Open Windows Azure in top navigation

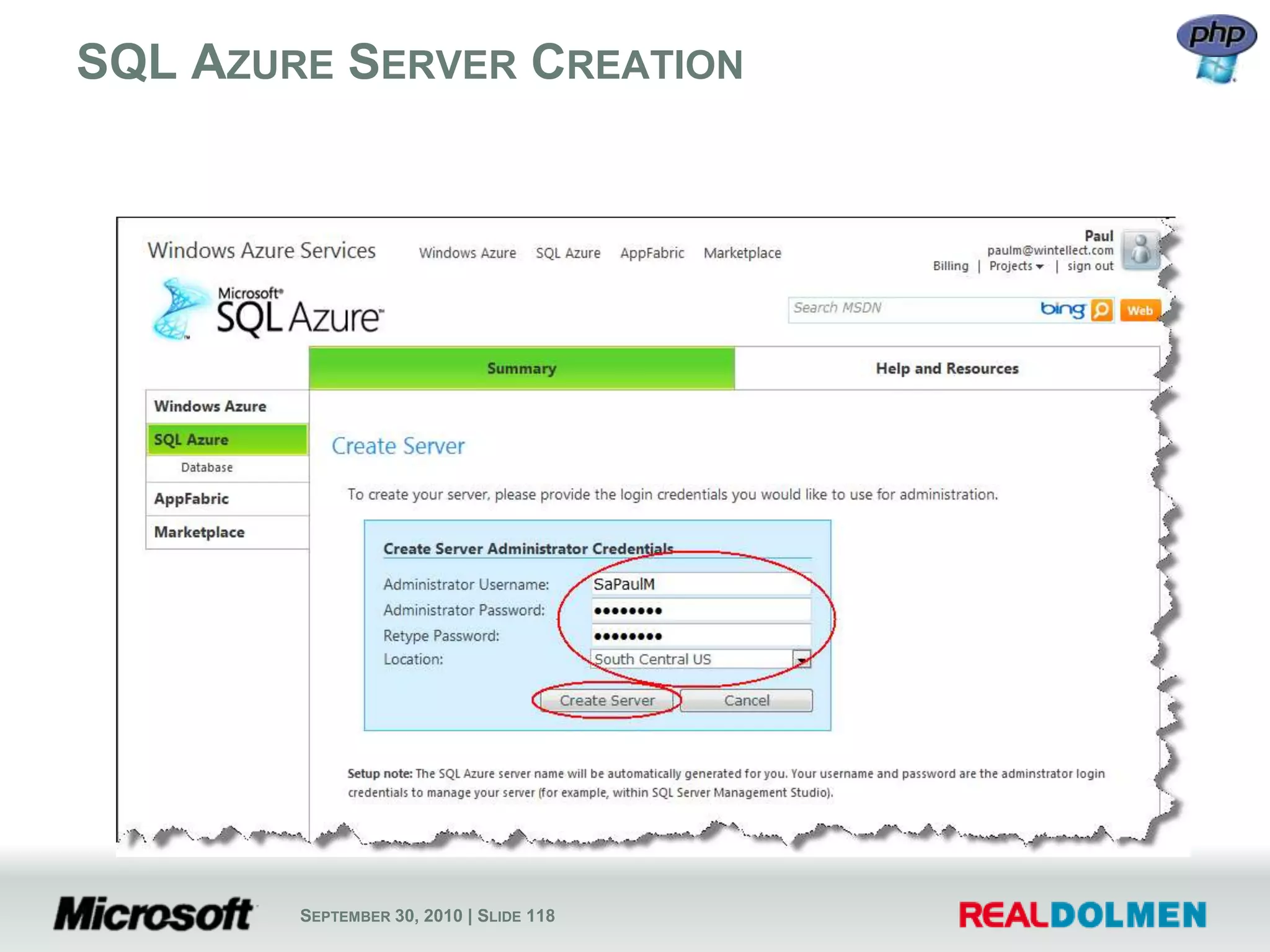point(468,253)
